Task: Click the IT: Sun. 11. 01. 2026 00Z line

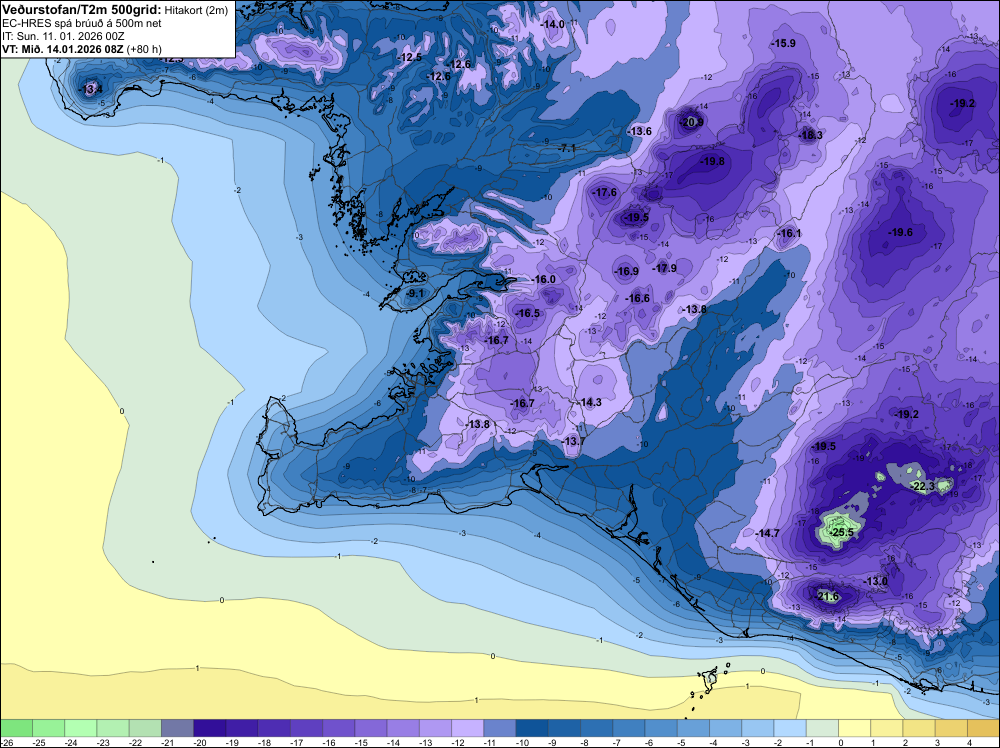Action: (x=63, y=36)
